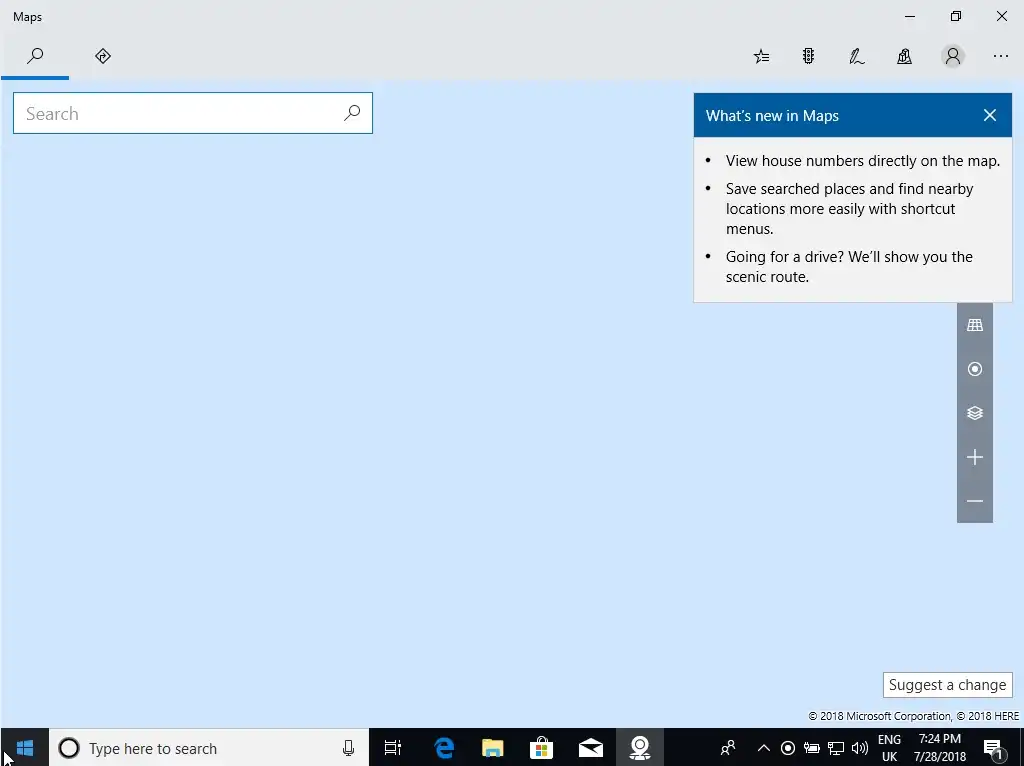Click the user account profile icon
This screenshot has height=766, width=1024.
(953, 57)
